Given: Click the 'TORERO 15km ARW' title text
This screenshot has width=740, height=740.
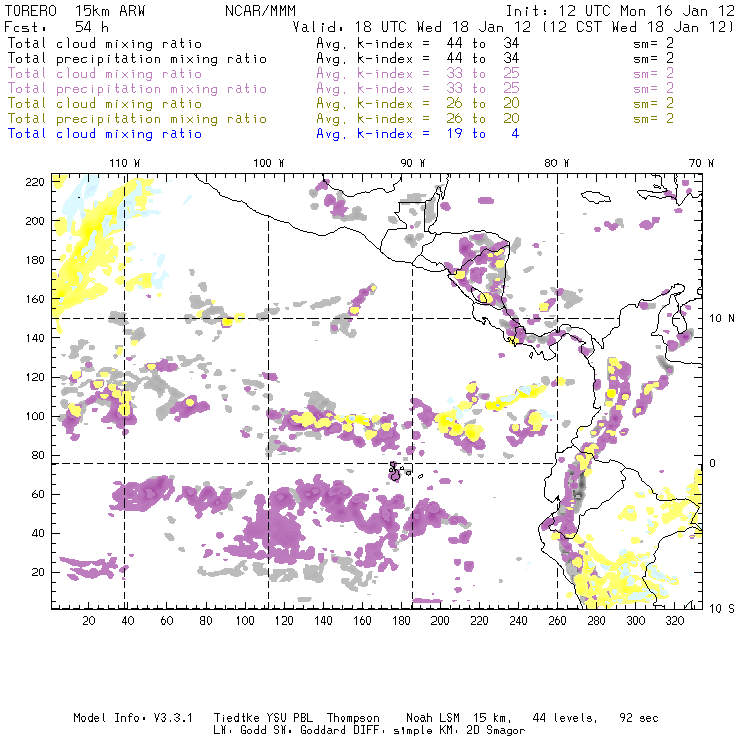Looking at the screenshot, I should click(75, 11).
